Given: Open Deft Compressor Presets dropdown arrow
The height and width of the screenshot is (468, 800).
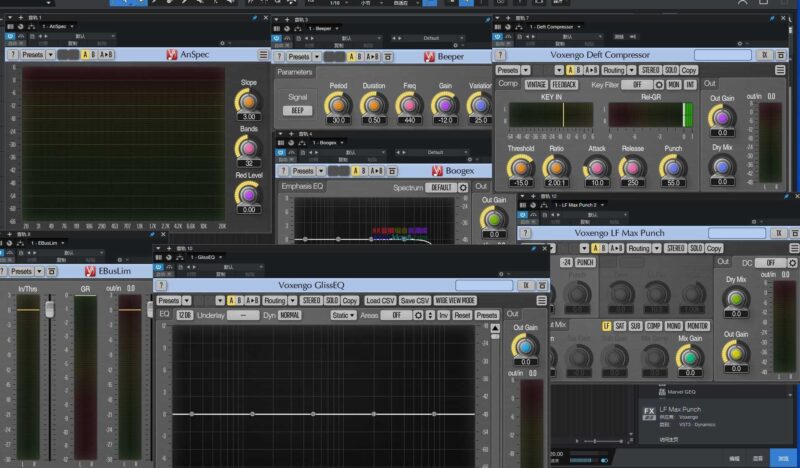Looking at the screenshot, I should 526,70.
